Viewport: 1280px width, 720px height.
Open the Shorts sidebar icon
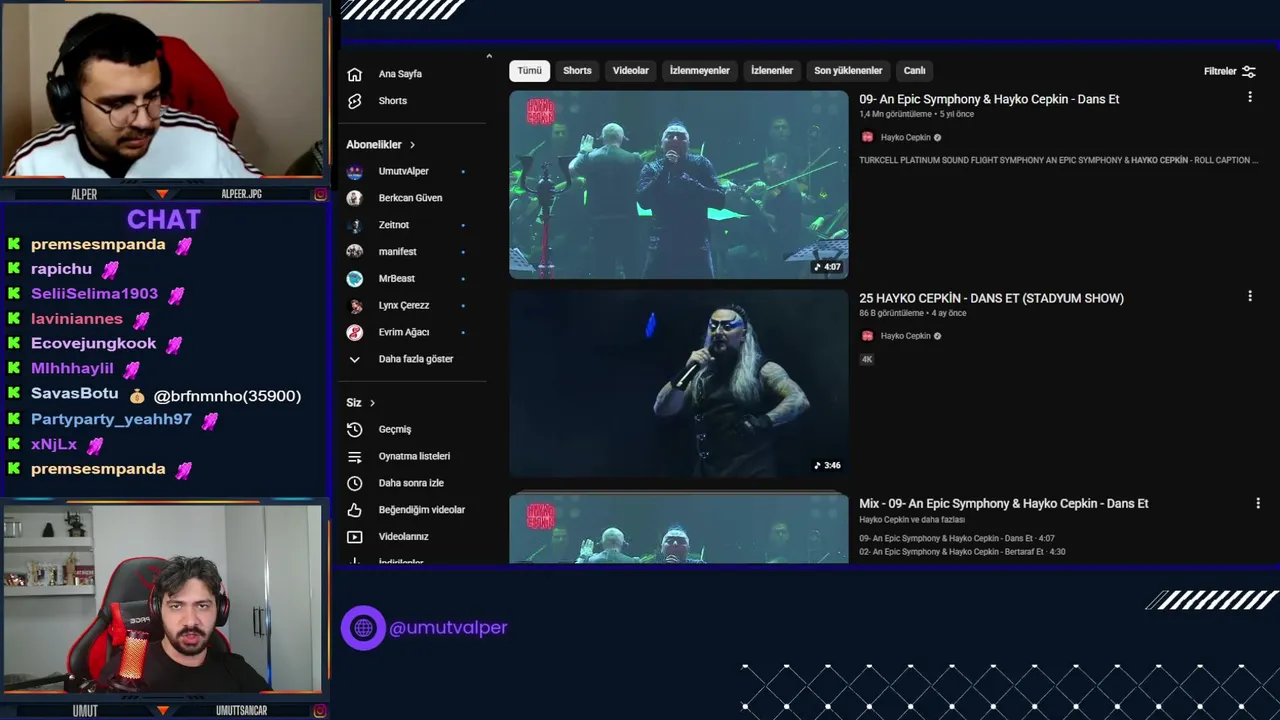354,101
